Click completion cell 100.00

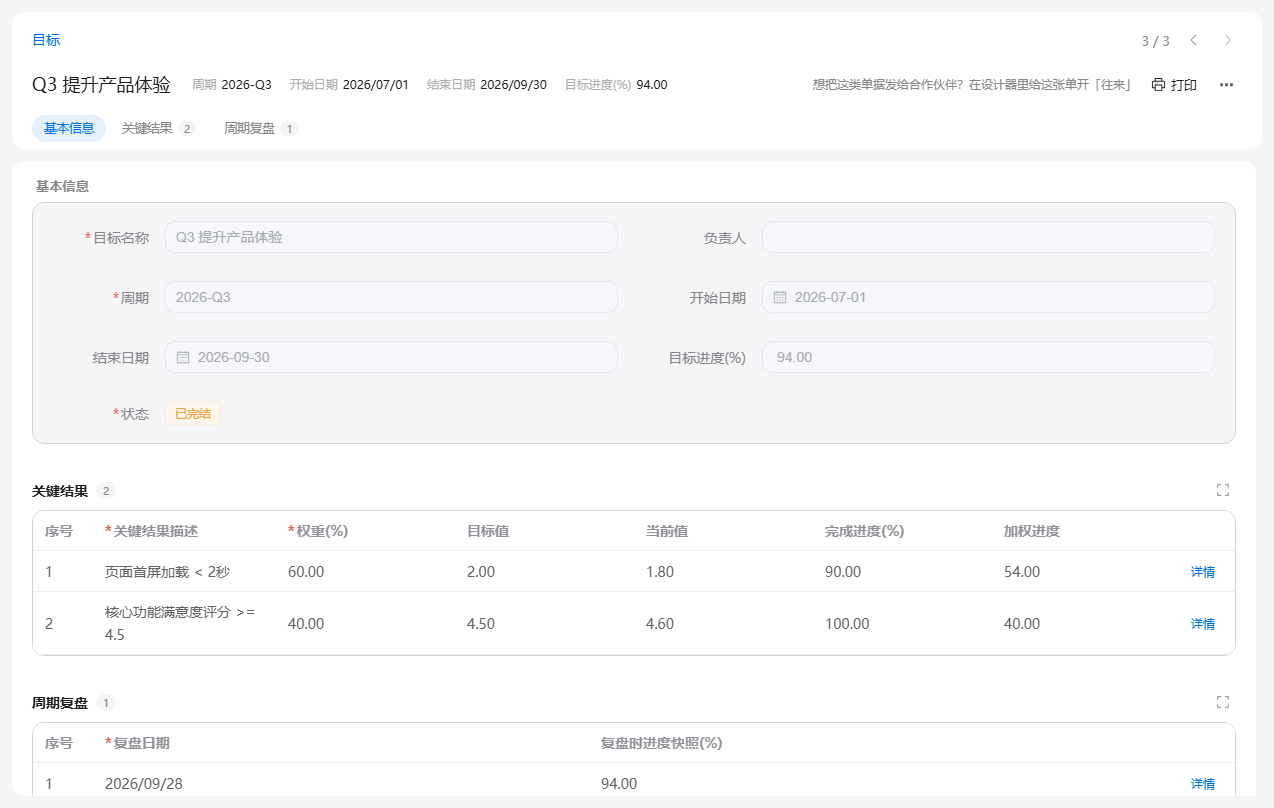(x=847, y=624)
